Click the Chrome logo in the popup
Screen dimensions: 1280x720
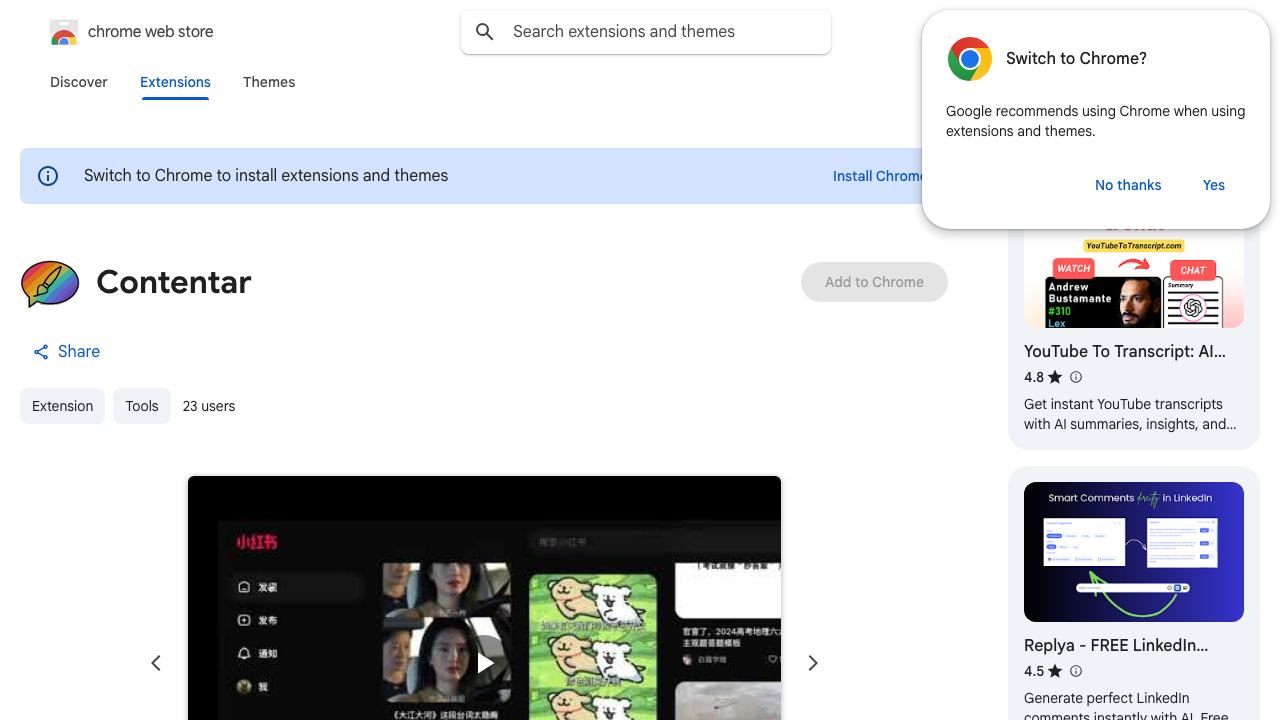969,59
